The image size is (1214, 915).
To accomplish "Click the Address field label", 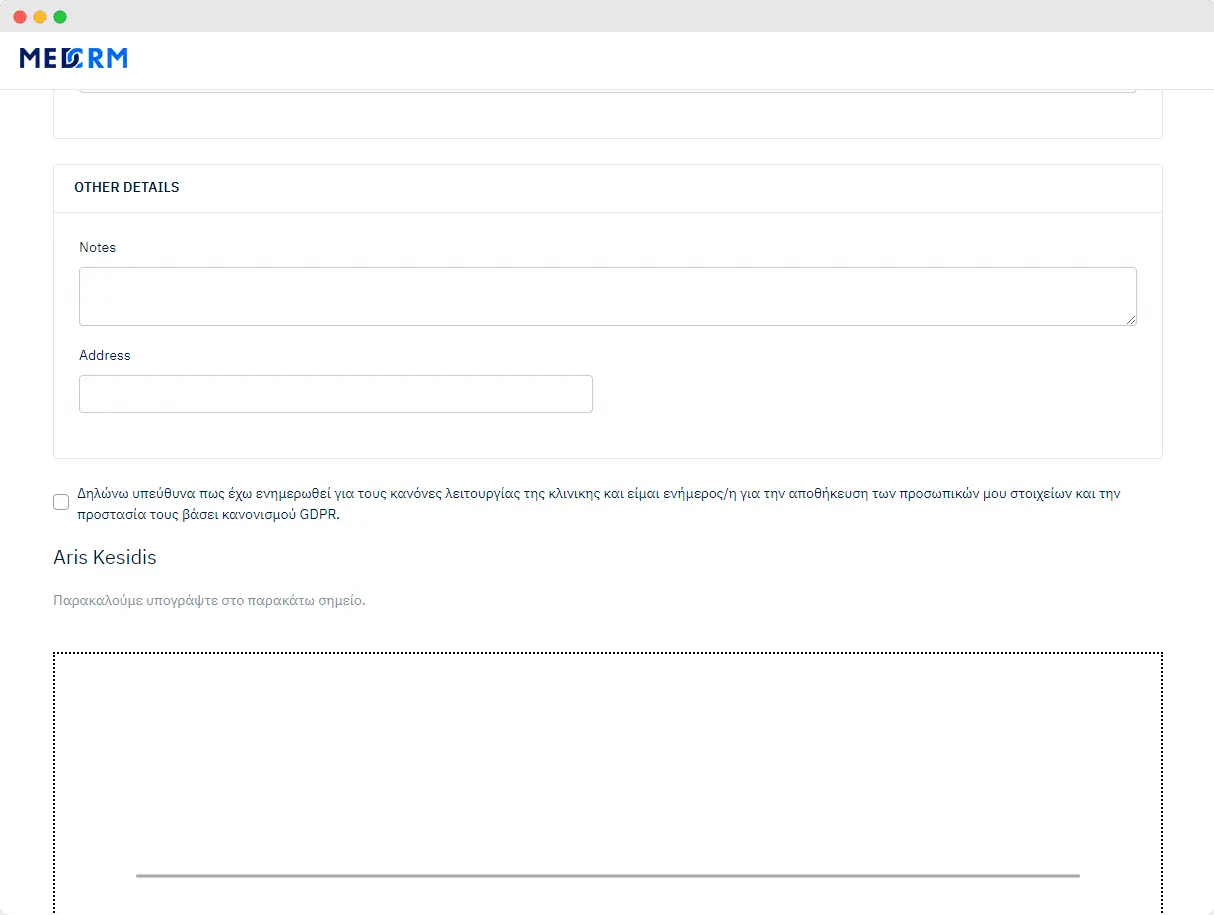I will click(105, 355).
